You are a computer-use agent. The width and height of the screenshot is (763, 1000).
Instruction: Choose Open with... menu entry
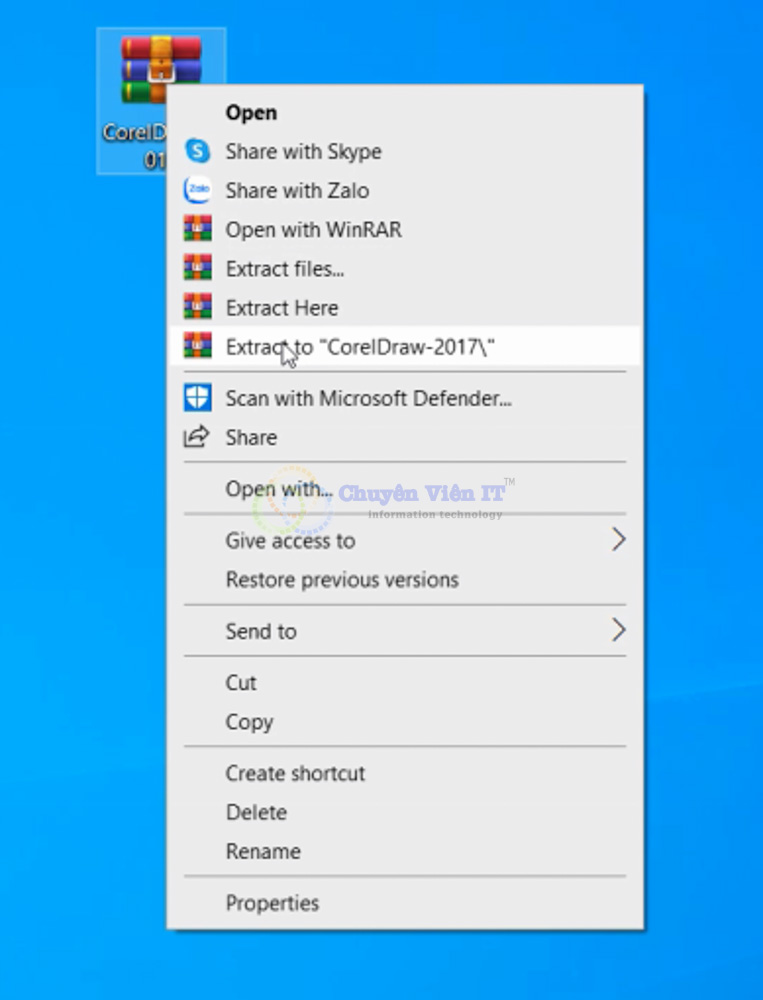[x=279, y=489]
